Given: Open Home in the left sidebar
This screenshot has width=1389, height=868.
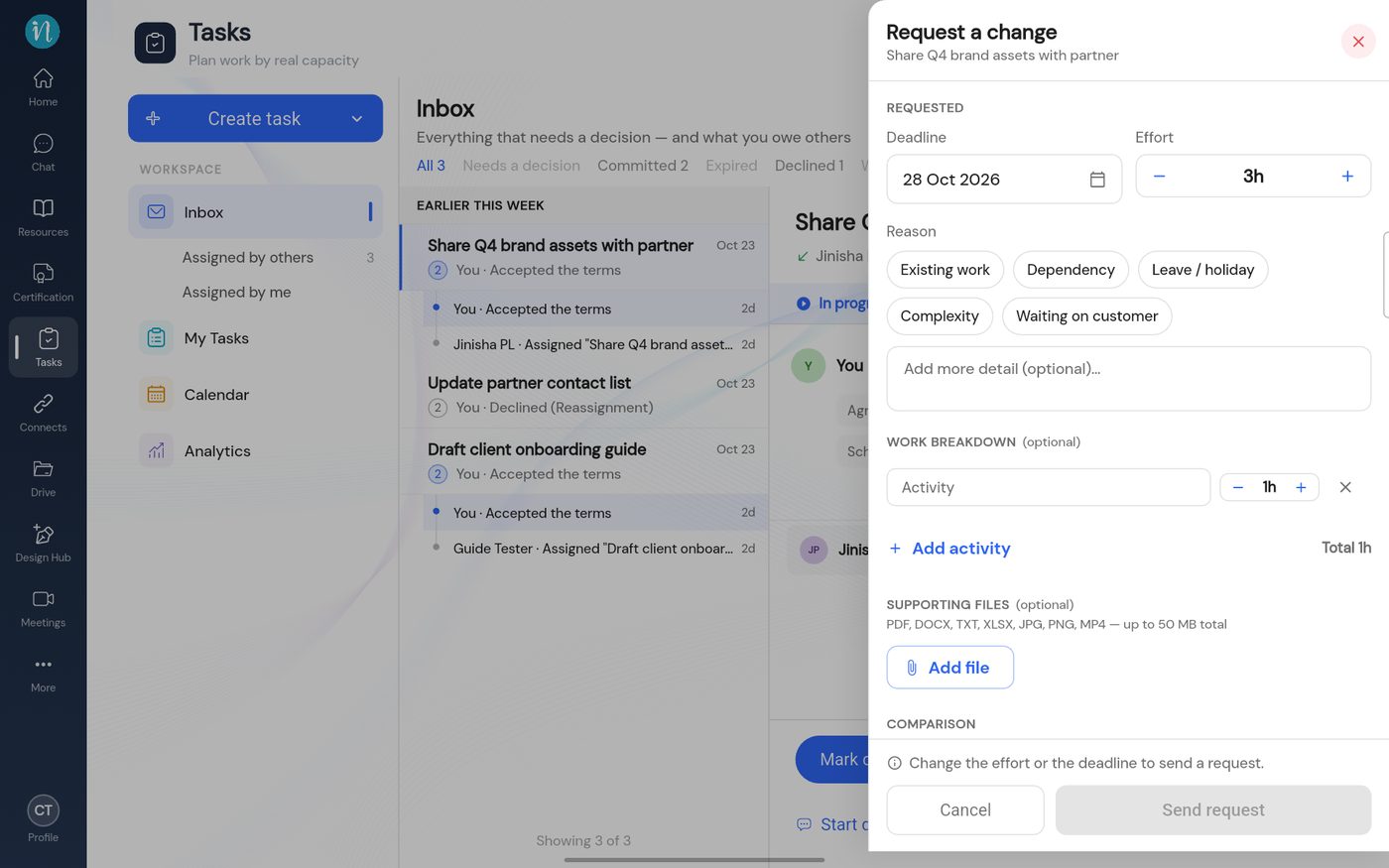Looking at the screenshot, I should [x=43, y=87].
